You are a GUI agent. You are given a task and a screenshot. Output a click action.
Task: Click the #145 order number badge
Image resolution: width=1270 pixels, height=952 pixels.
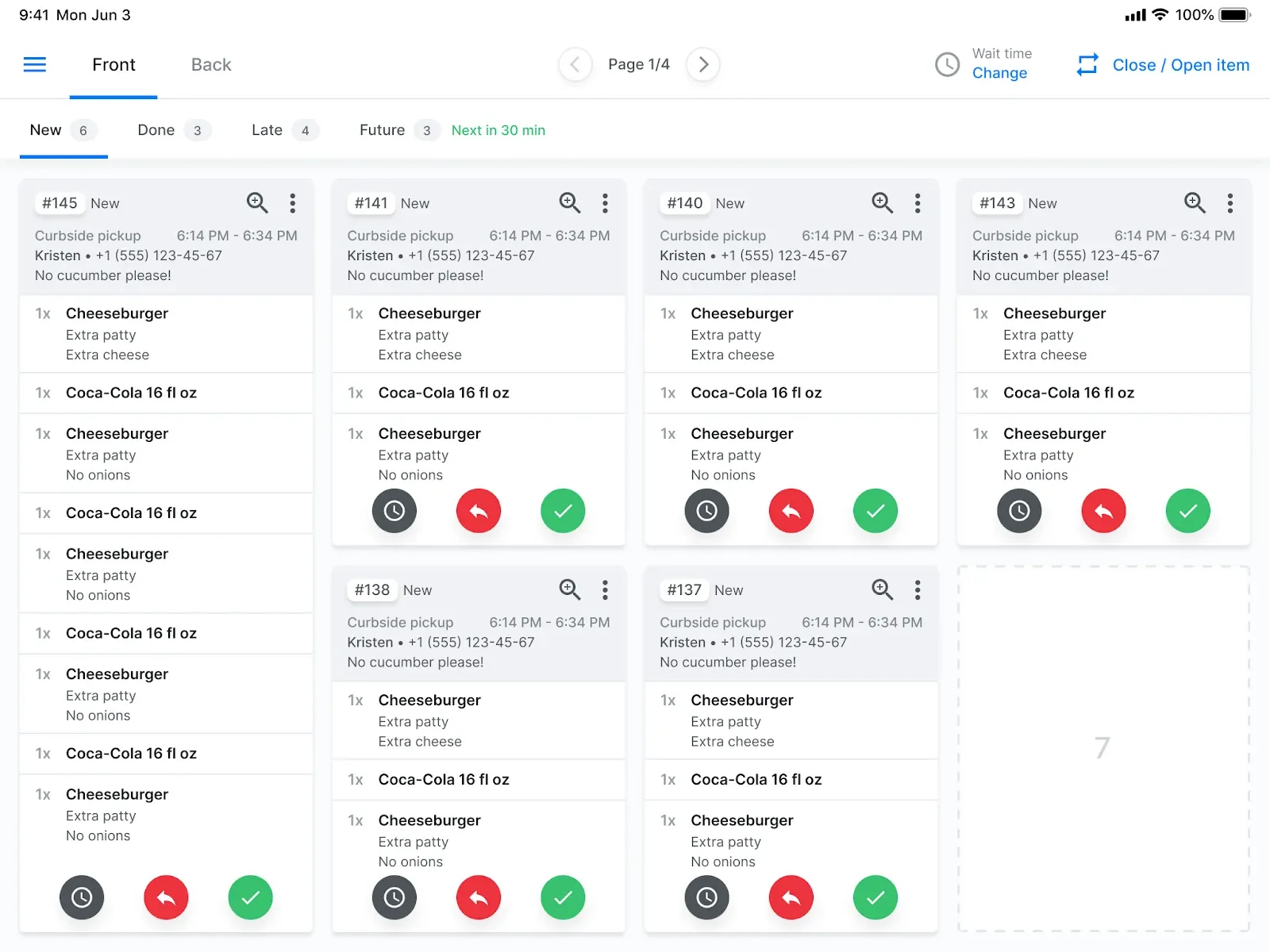60,203
